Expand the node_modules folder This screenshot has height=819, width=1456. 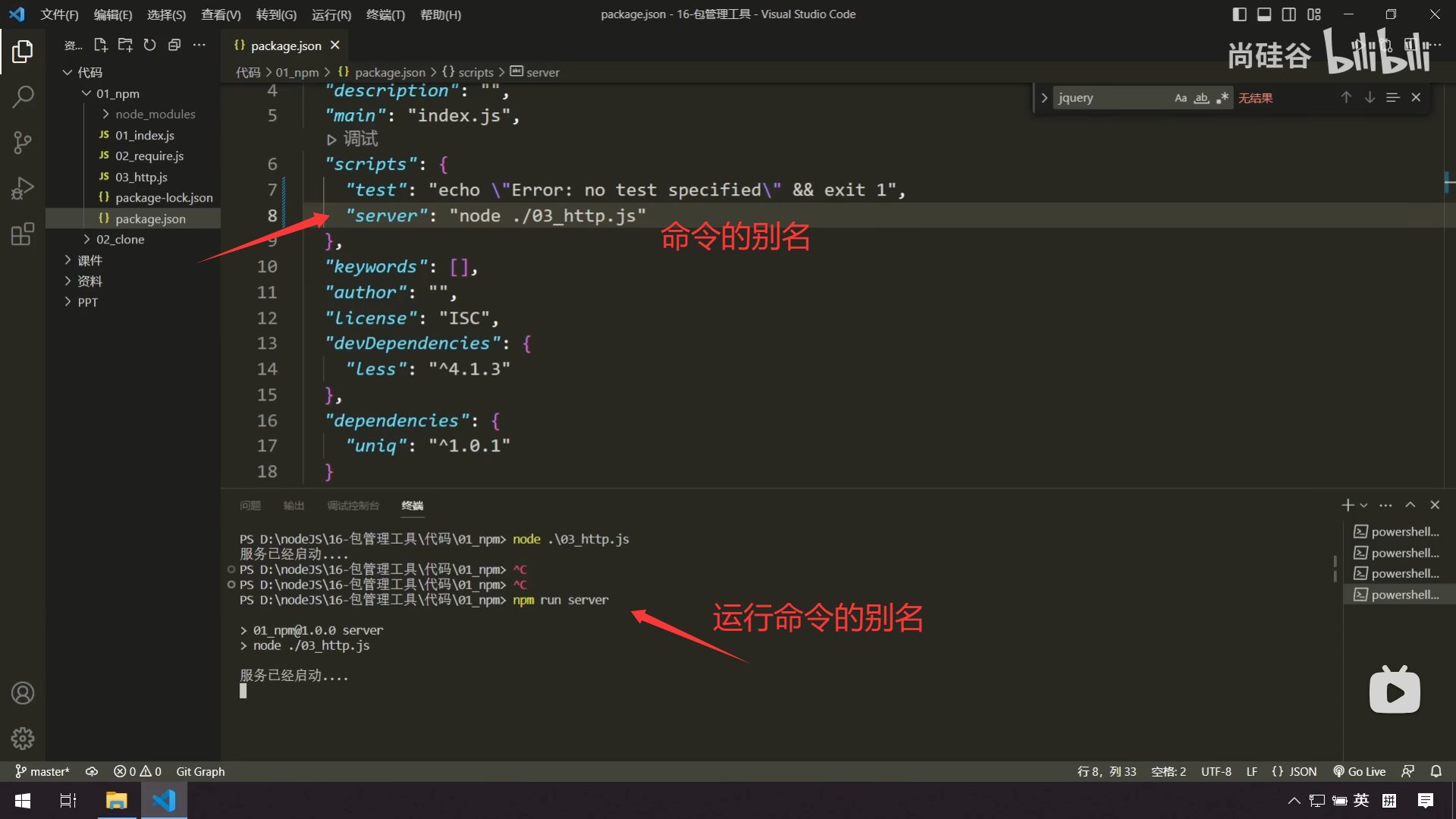tap(155, 114)
